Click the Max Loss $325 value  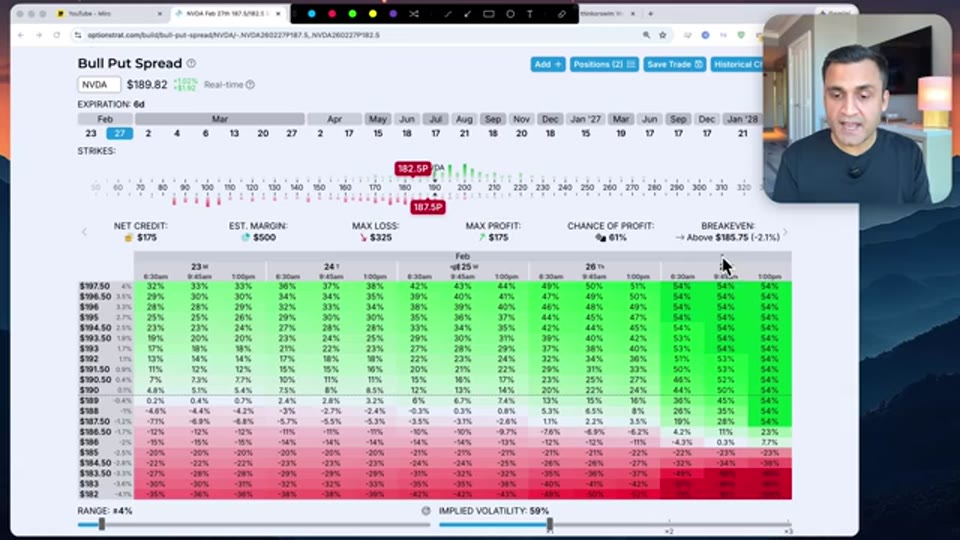[x=380, y=238]
